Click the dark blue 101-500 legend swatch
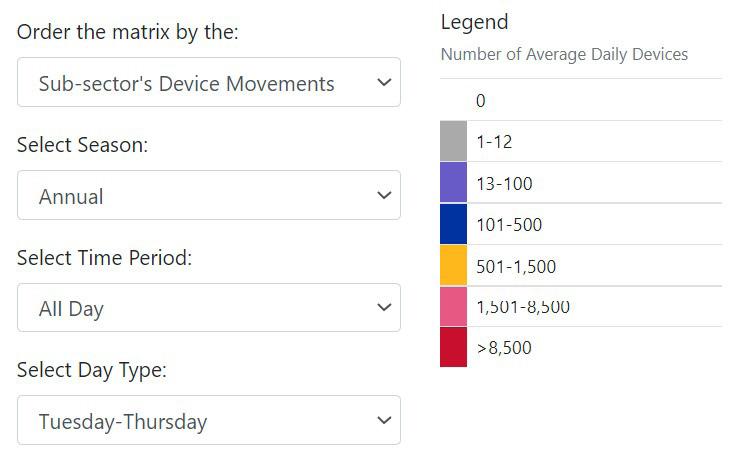This screenshot has width=735, height=453. tap(453, 224)
